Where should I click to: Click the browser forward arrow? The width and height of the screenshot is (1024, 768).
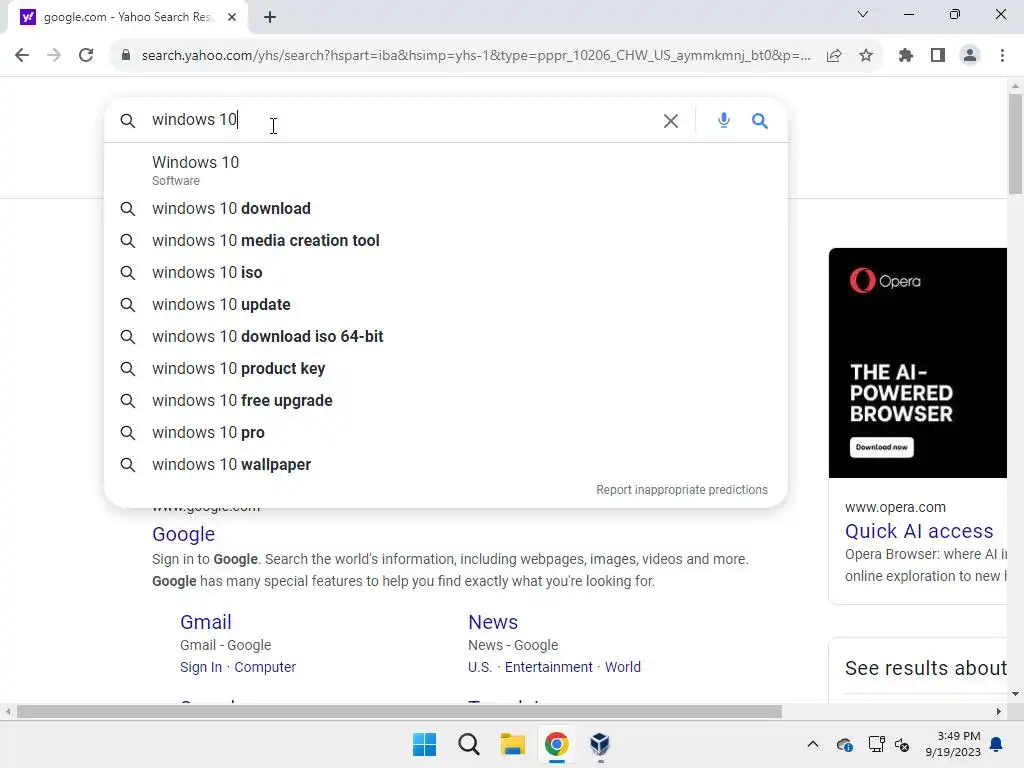click(x=54, y=55)
